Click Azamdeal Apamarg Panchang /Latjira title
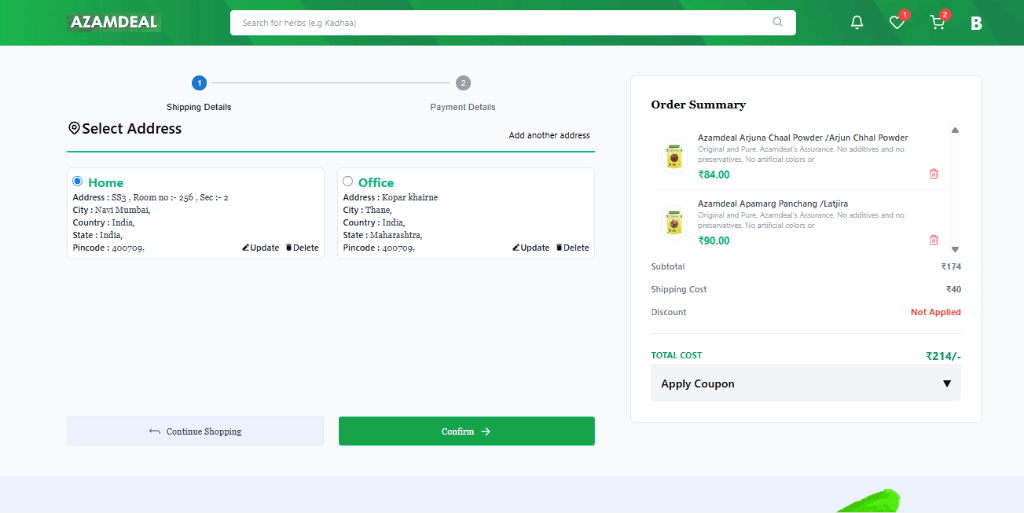This screenshot has height=513, width=1024. 773,204
